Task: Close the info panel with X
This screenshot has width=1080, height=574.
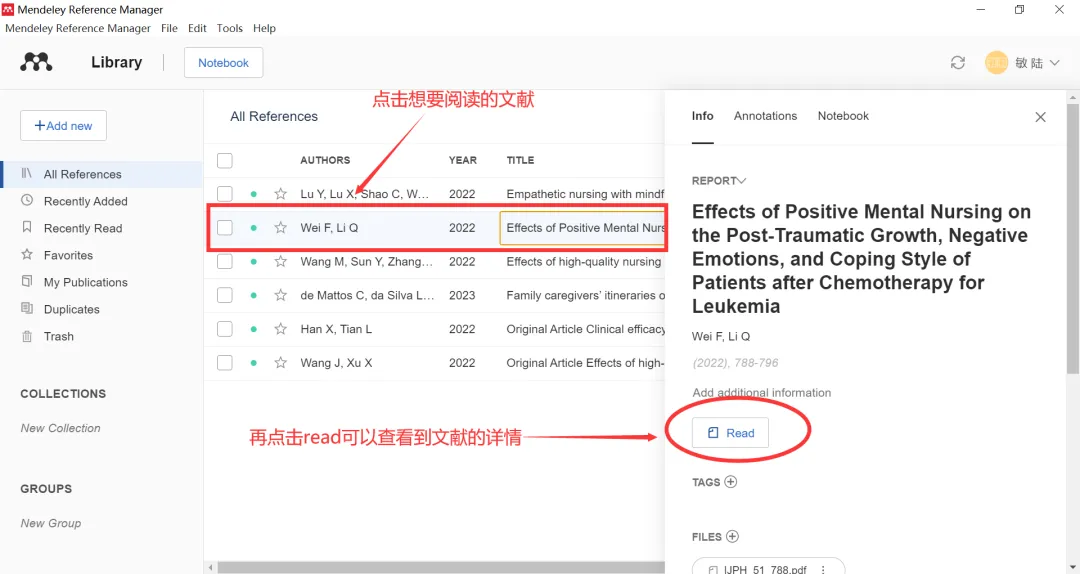Action: pos(1040,117)
